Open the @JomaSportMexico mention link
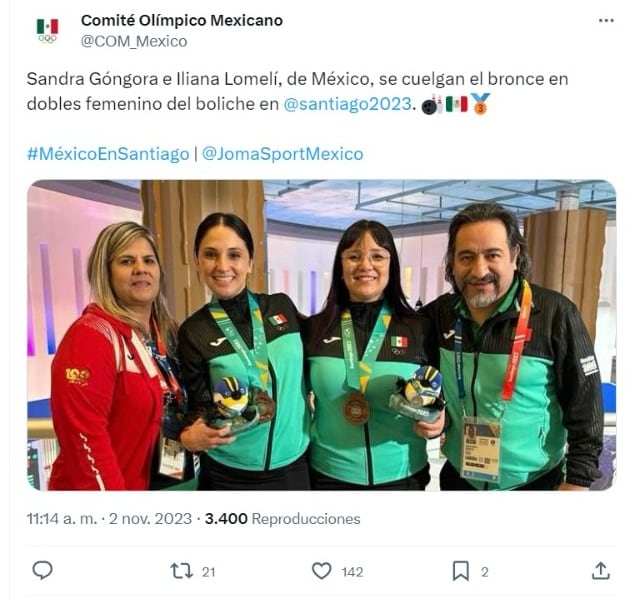 (x=283, y=154)
